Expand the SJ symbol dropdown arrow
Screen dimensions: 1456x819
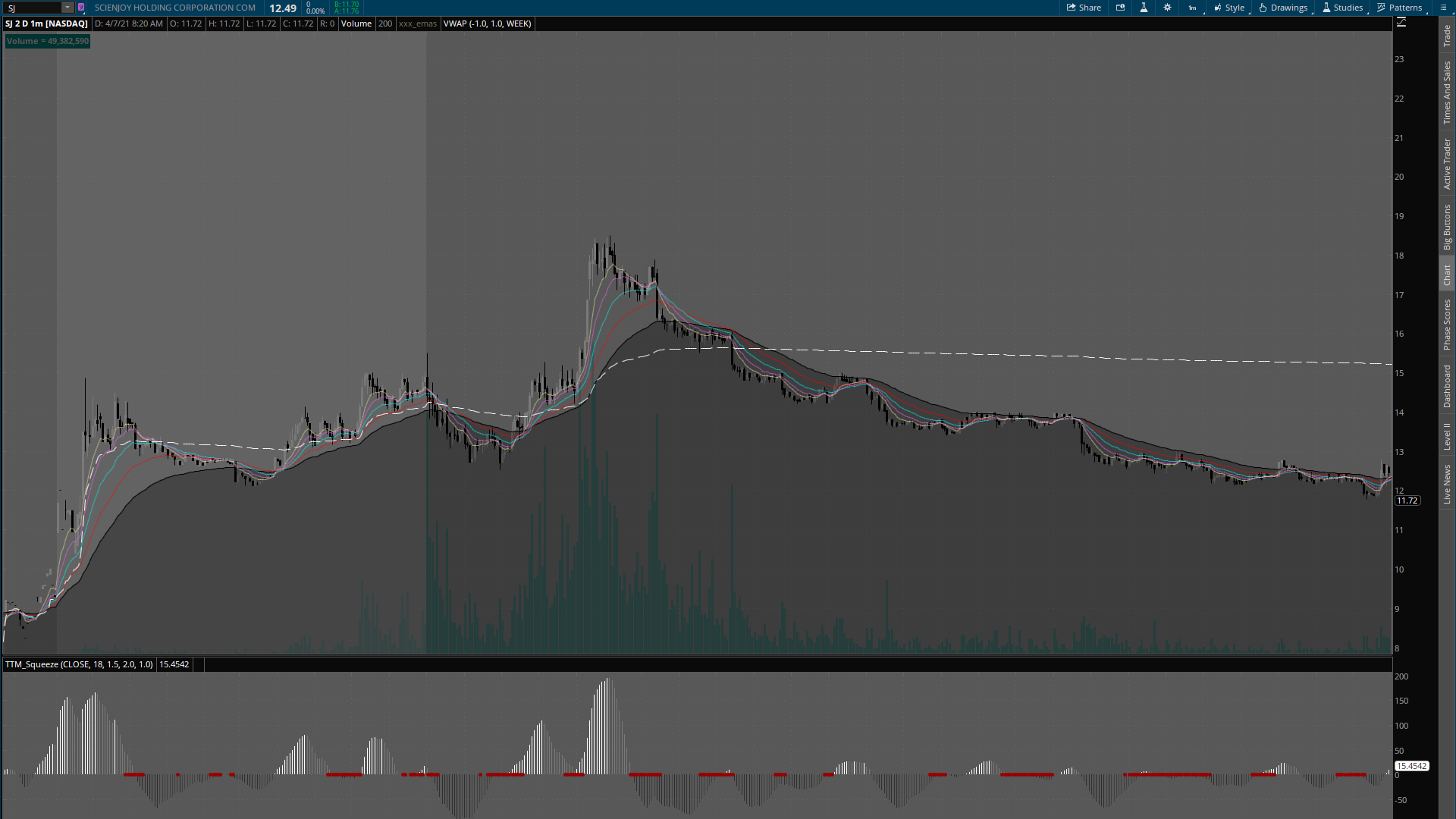pos(67,8)
